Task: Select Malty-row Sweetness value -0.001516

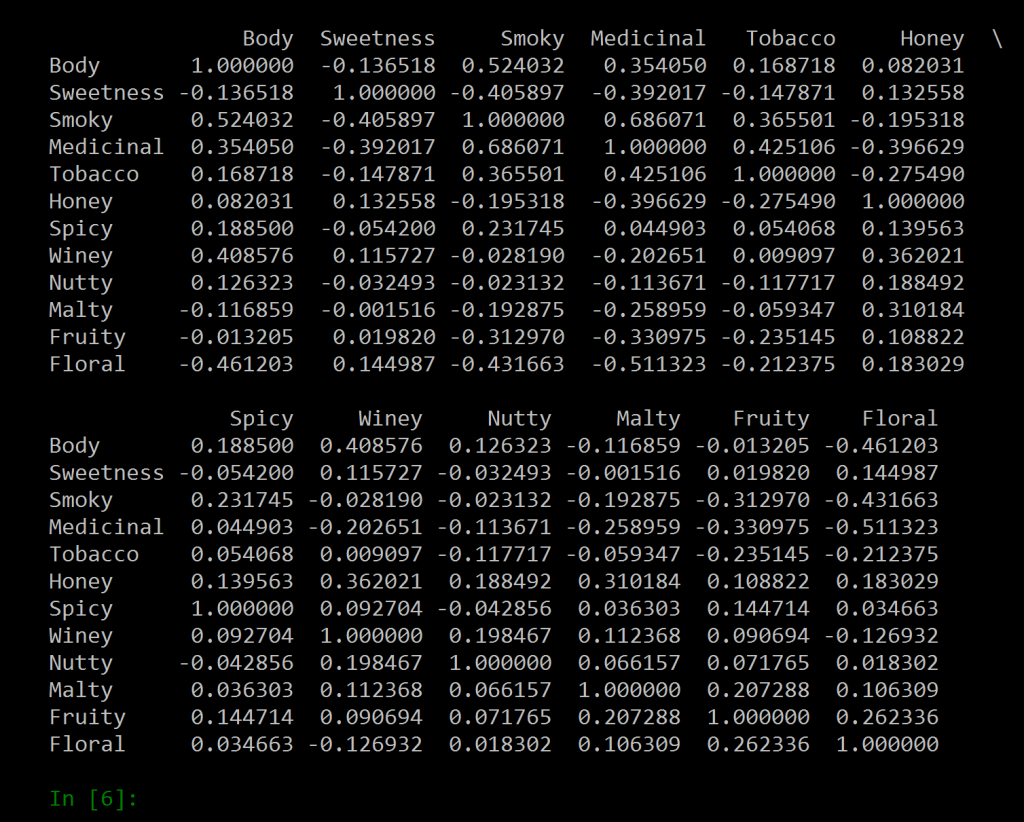Action: [x=378, y=310]
